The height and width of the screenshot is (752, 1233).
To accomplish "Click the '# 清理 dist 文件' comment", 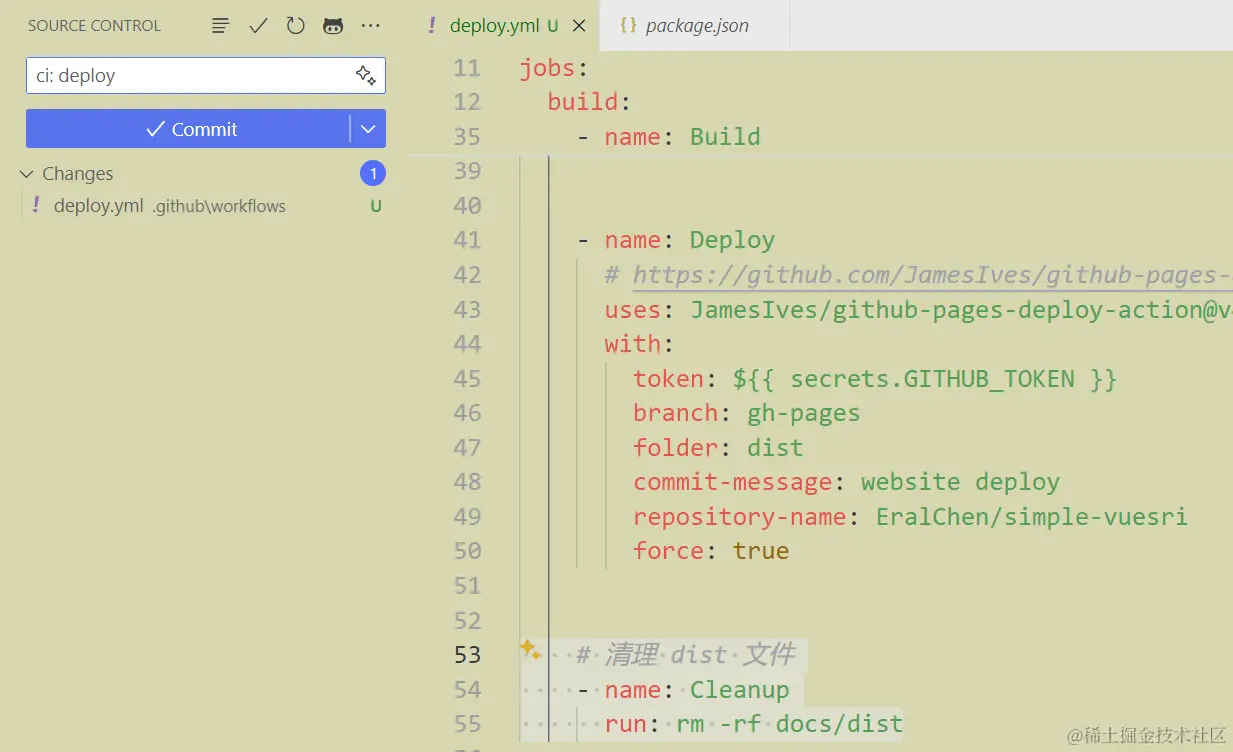I will tap(685, 655).
